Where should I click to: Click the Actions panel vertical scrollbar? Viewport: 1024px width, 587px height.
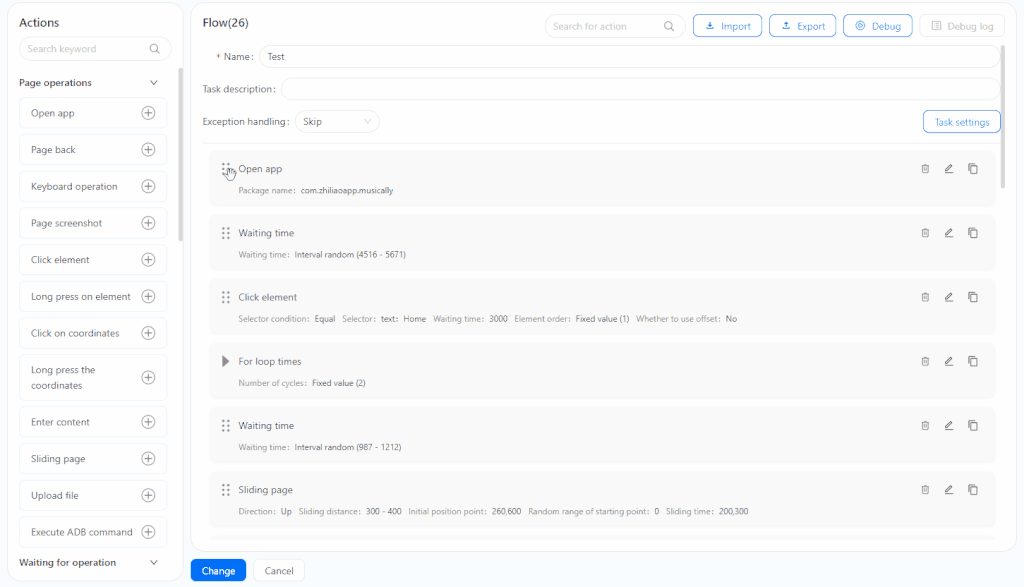[x=180, y=154]
